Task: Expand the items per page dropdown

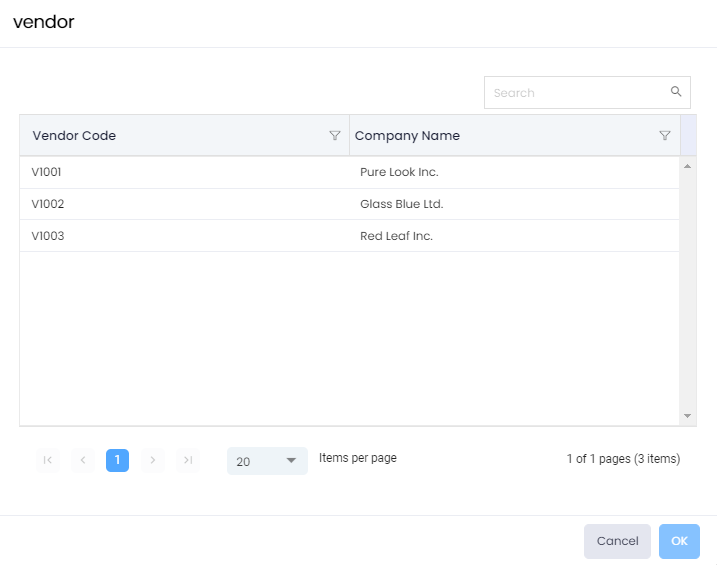Action: point(267,461)
